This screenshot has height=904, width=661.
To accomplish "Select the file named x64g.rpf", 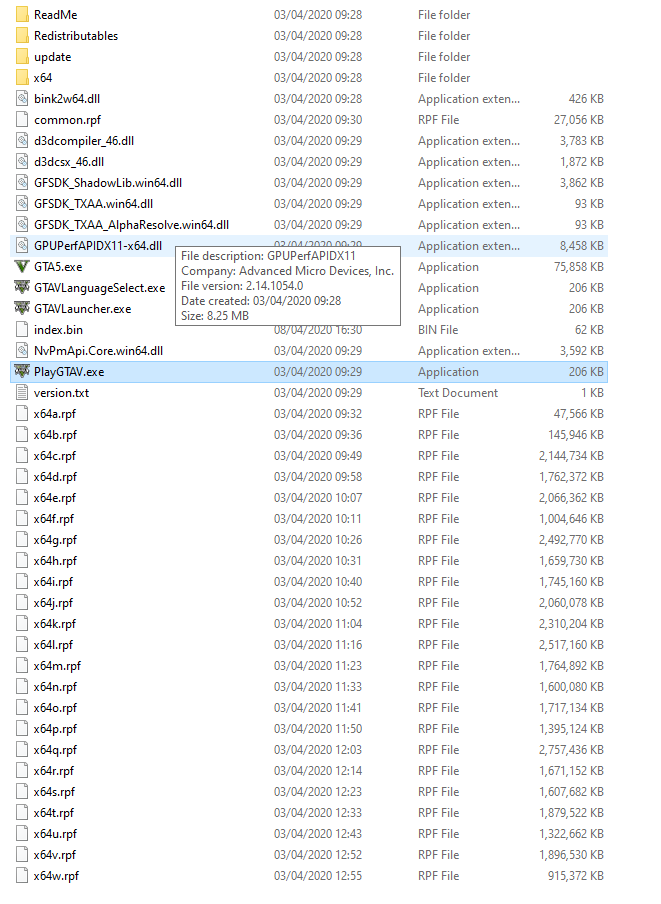I will tap(55, 540).
